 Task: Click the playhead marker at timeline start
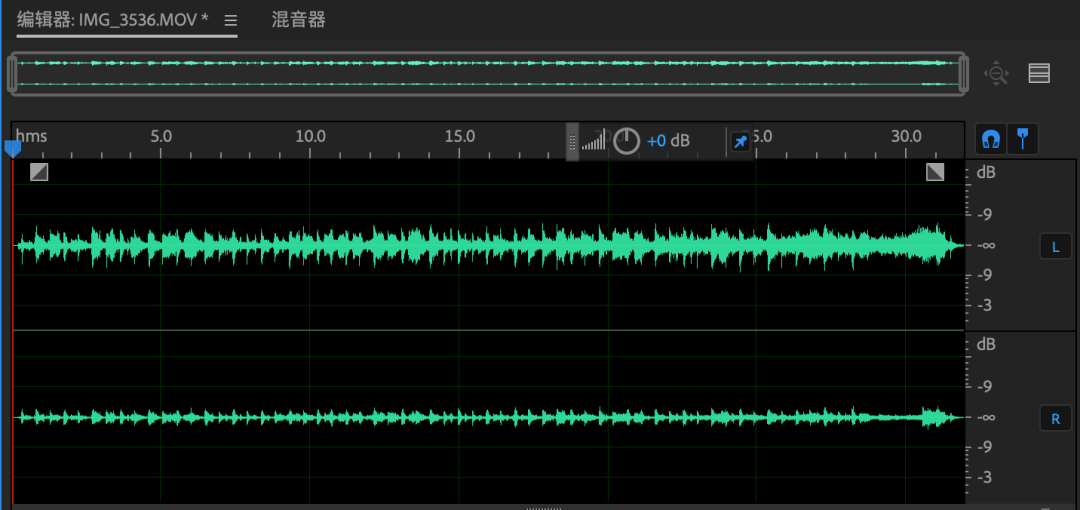(13, 149)
